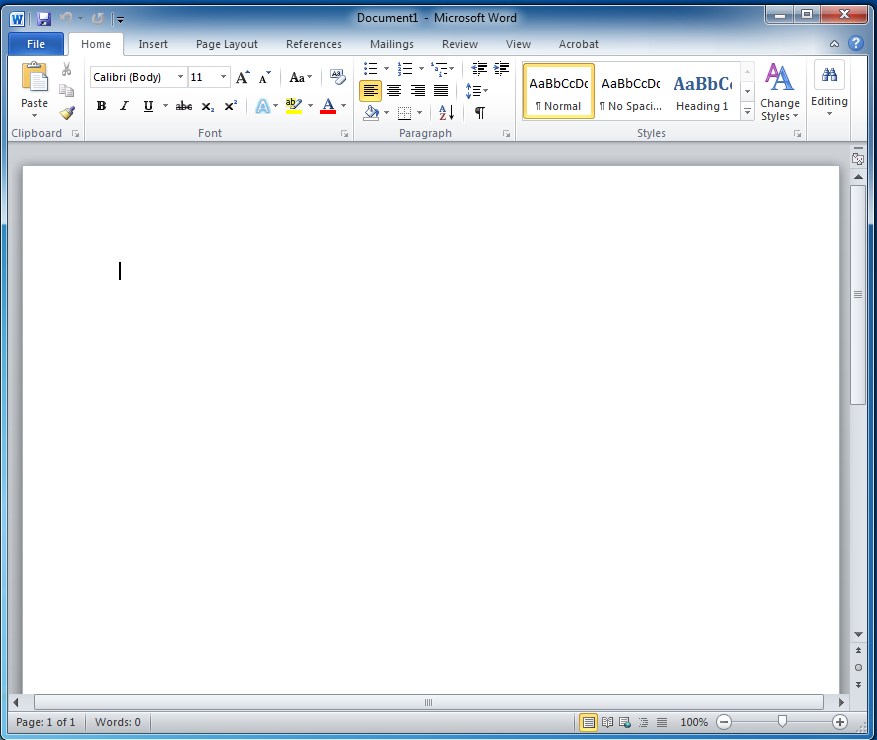
Task: Click the Words: 0 count in the status bar
Action: (118, 722)
